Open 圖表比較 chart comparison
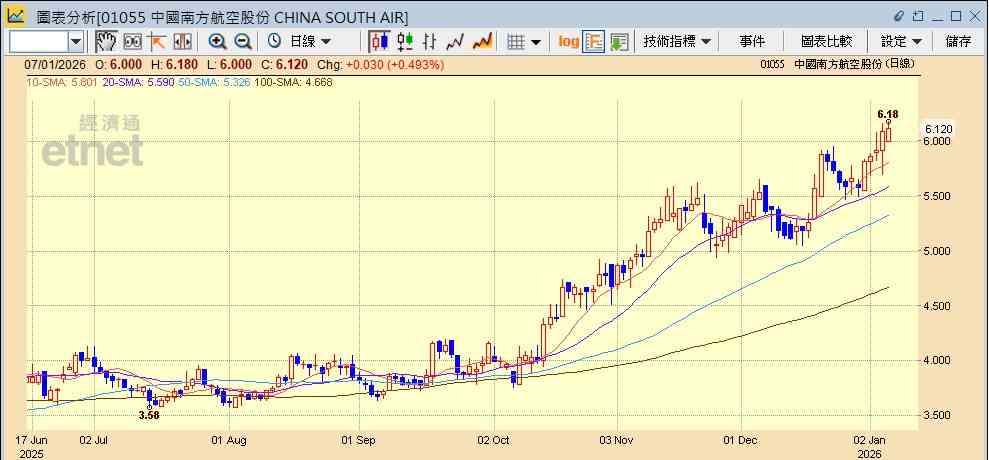 (826, 42)
